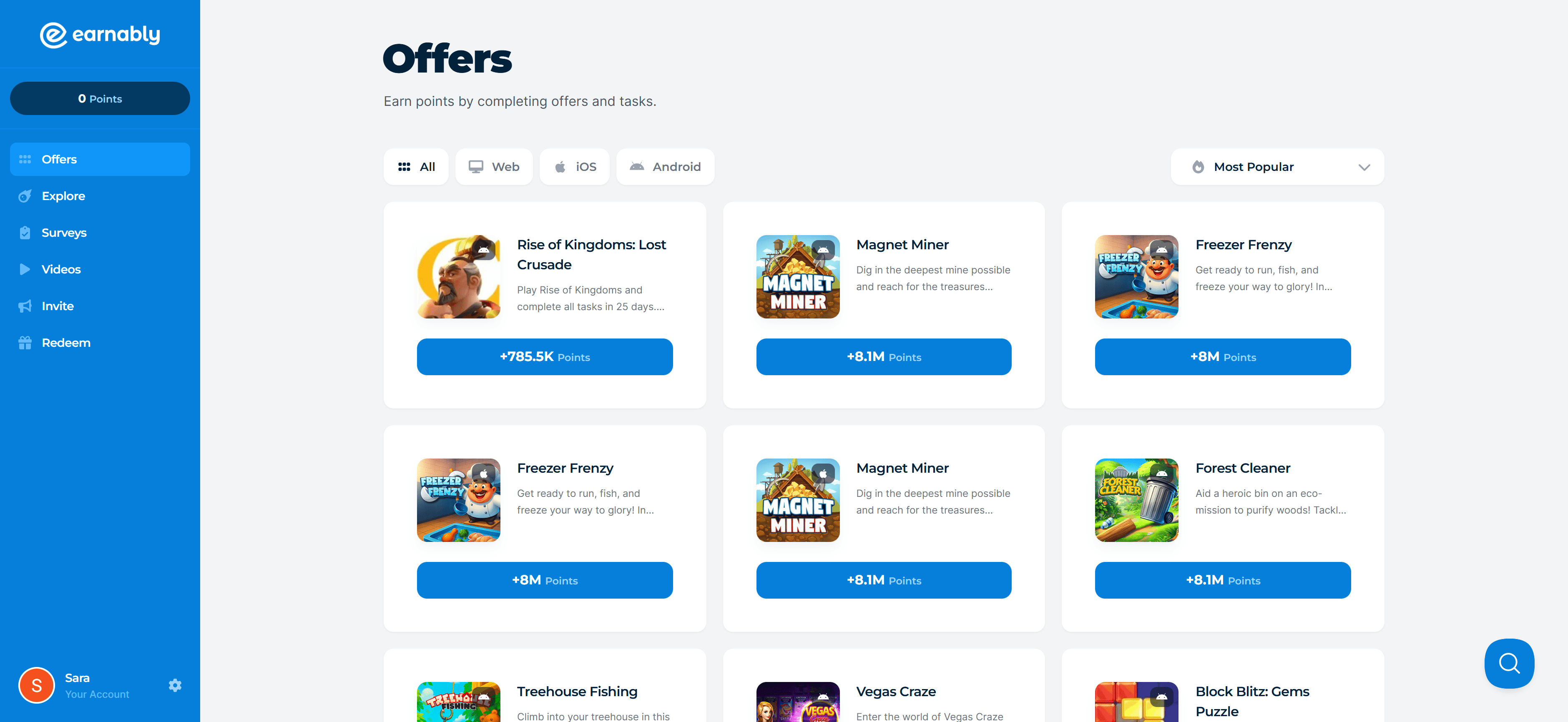This screenshot has height=722, width=1568.
Task: Click the earnably logo in the sidebar
Action: tap(100, 35)
